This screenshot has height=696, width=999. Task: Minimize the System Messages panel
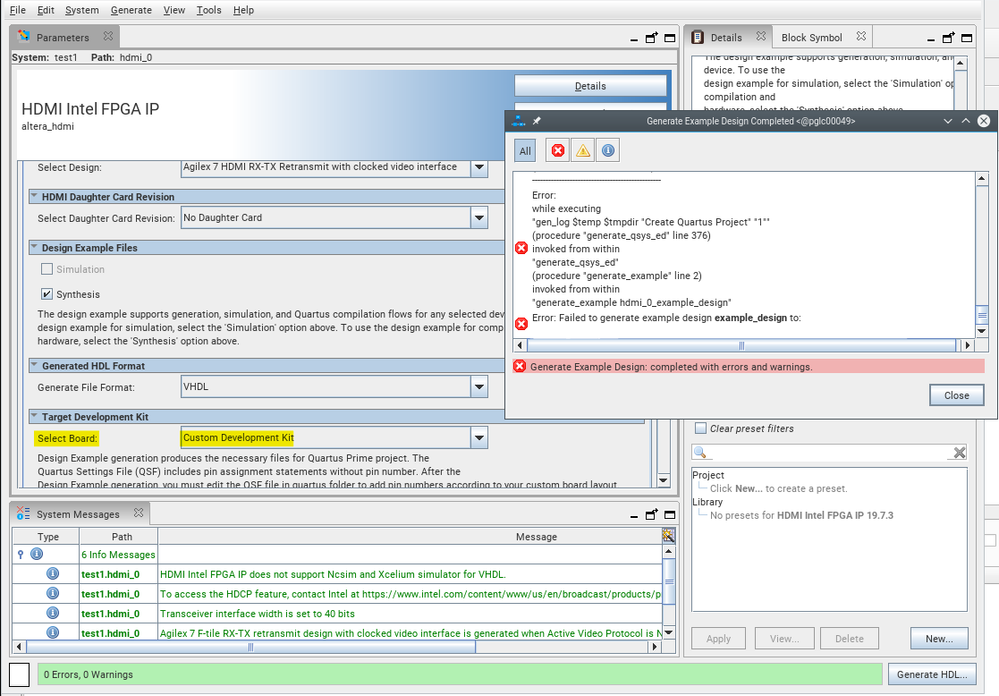pos(634,516)
